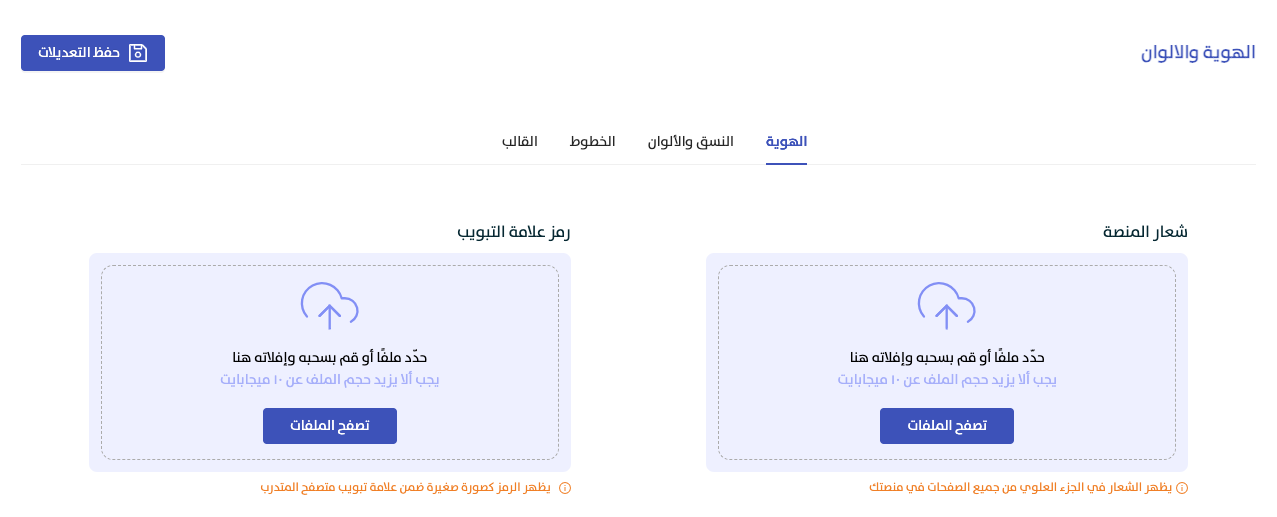Click info icon beside the tab icon hint
1277x517 pixels.
[x=564, y=488]
